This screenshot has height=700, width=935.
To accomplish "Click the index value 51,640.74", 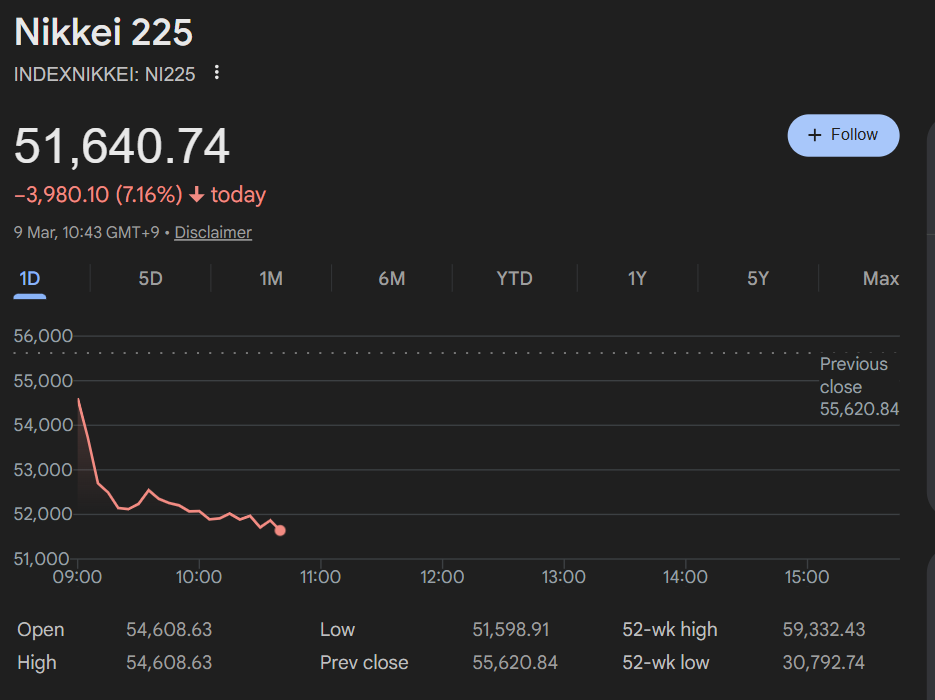I will coord(122,146).
